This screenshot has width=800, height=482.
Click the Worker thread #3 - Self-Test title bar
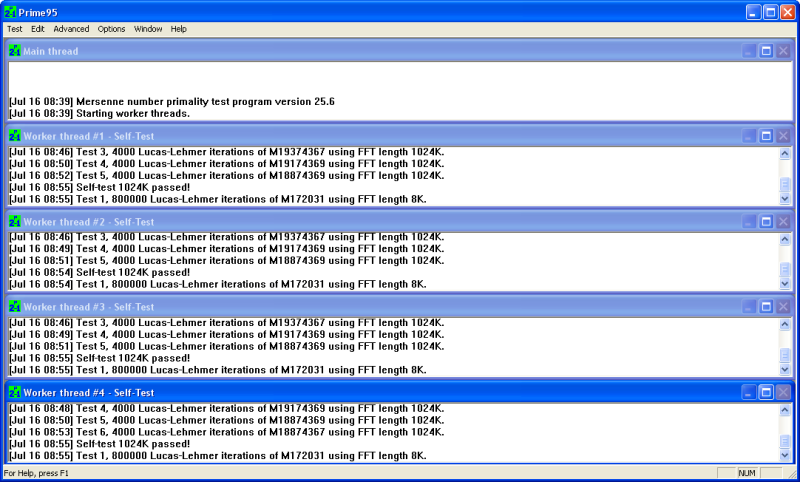[x=400, y=307]
